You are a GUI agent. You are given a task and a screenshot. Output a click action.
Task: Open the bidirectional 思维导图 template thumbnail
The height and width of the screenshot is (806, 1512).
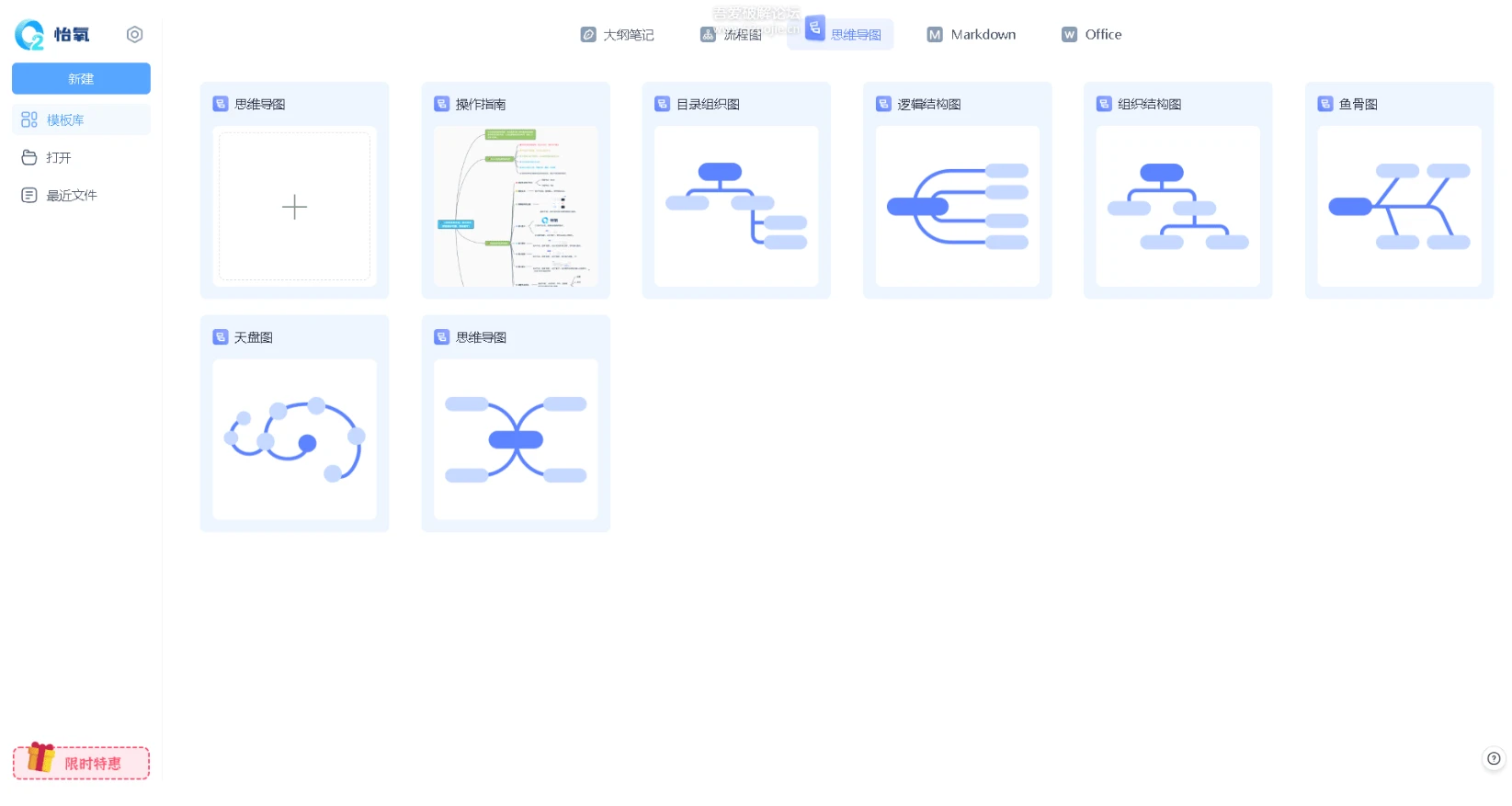pos(516,439)
